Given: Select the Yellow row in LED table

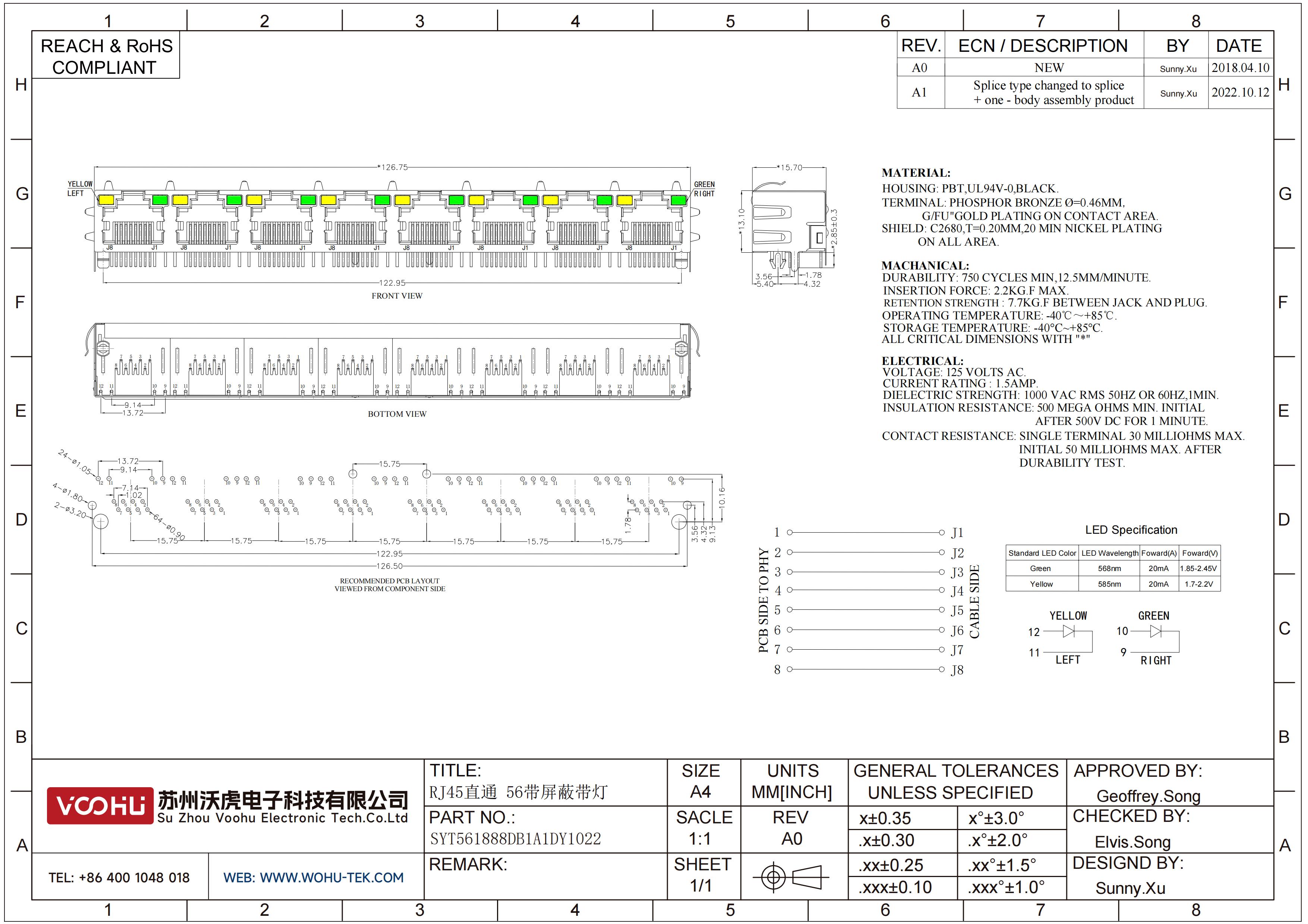Looking at the screenshot, I should (1113, 584).
